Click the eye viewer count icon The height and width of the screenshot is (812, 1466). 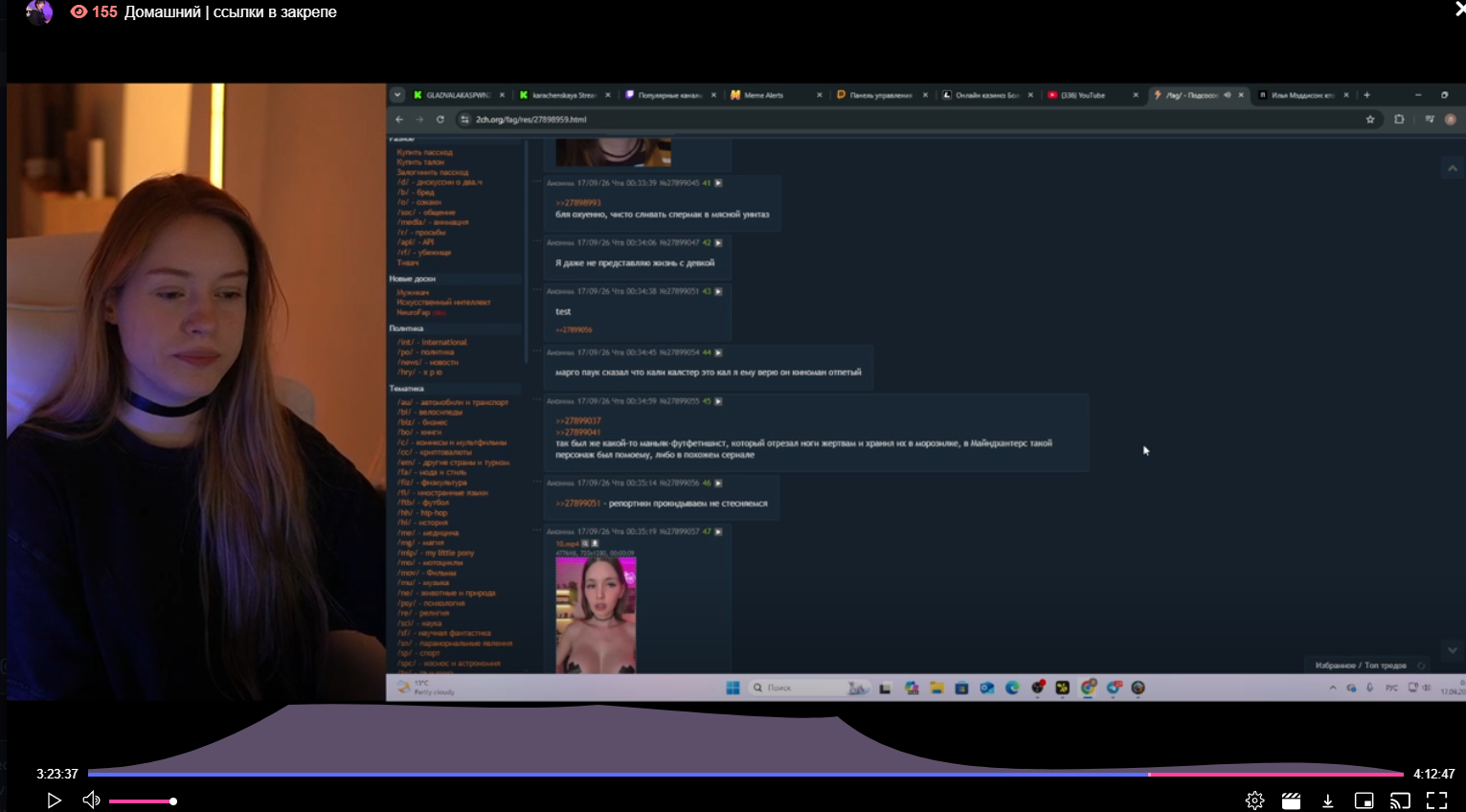click(x=79, y=12)
